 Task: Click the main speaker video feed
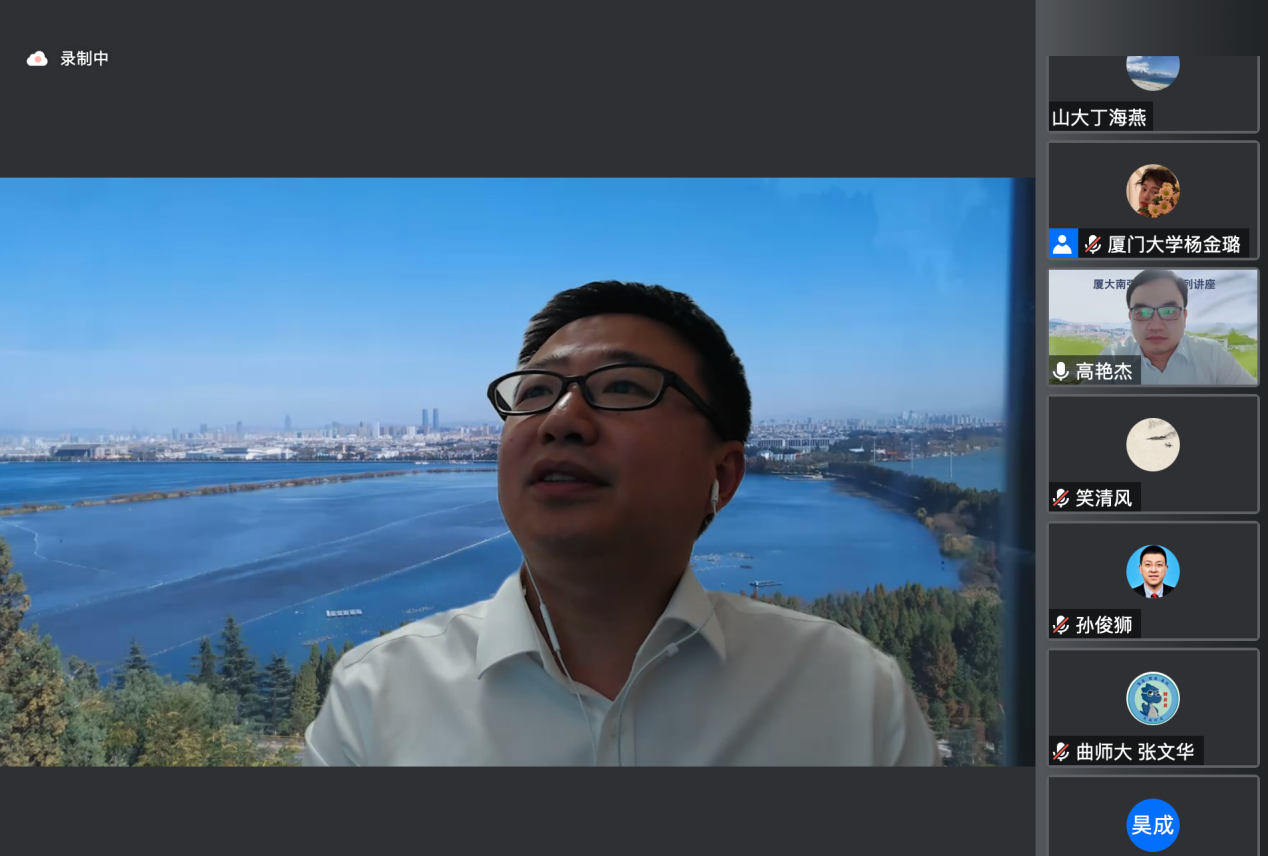517,472
